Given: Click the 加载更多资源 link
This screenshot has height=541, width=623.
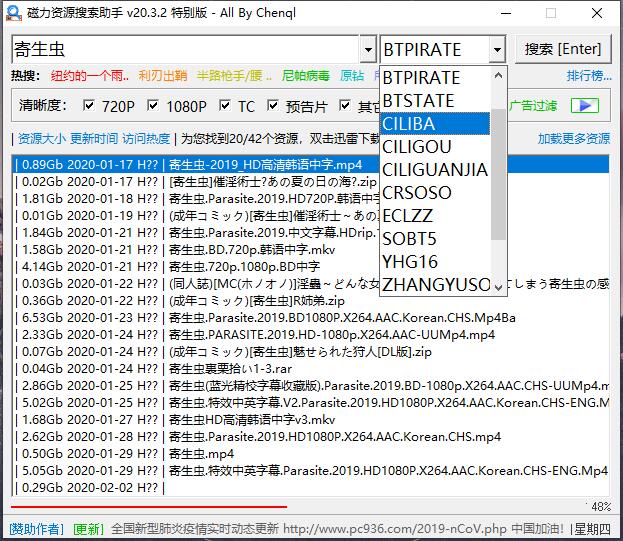Looking at the screenshot, I should coord(573,138).
